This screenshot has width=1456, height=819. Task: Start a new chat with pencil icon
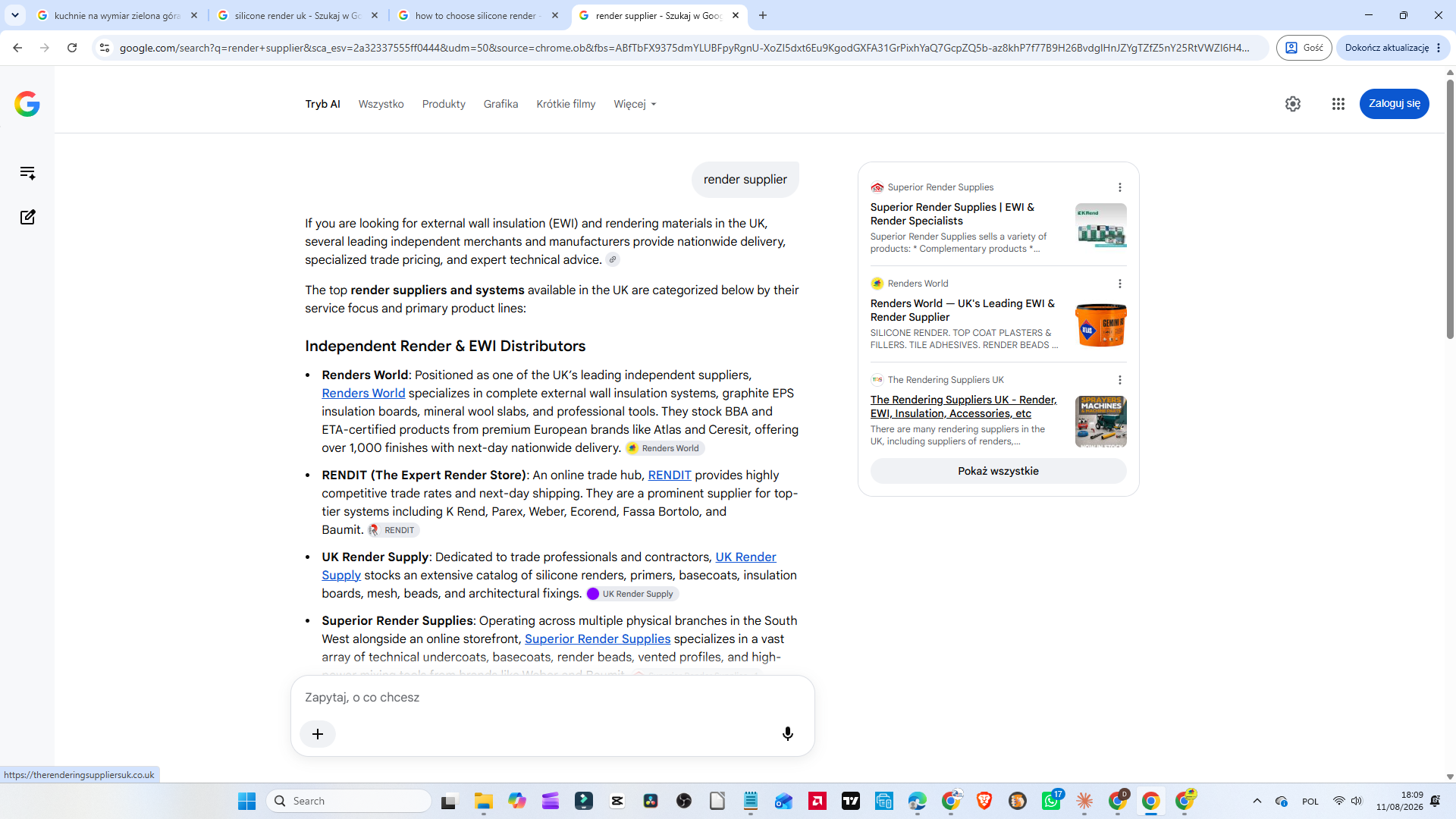point(27,217)
